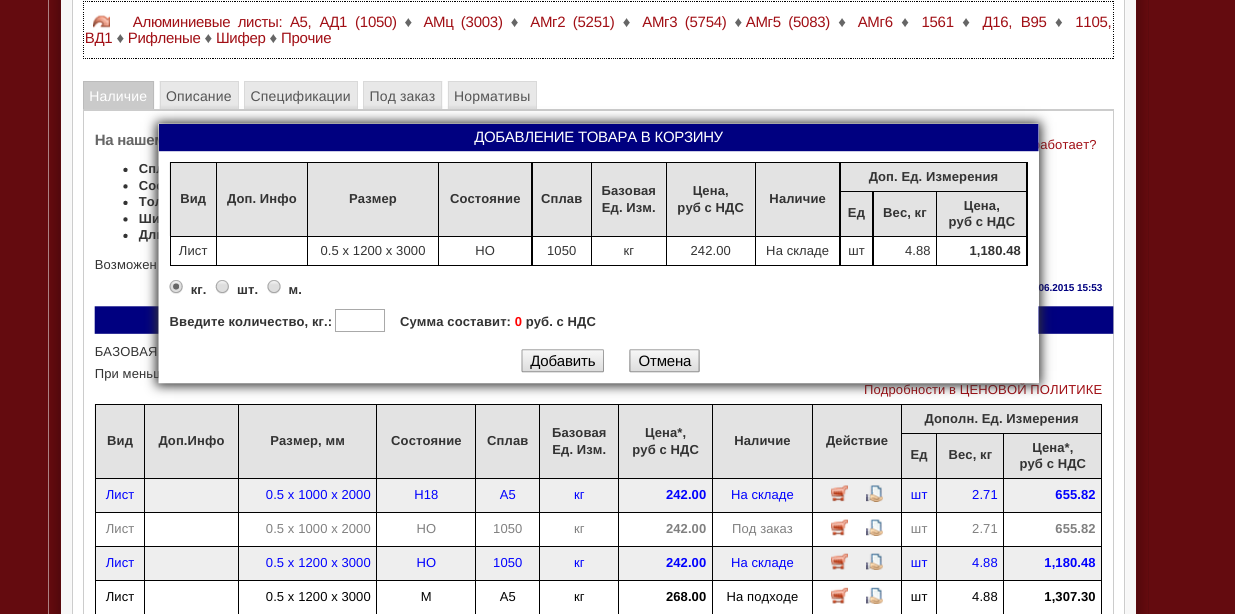The image size is (1235, 614).
Task: Click the Добавить button in the dialog
Action: pyautogui.click(x=562, y=361)
